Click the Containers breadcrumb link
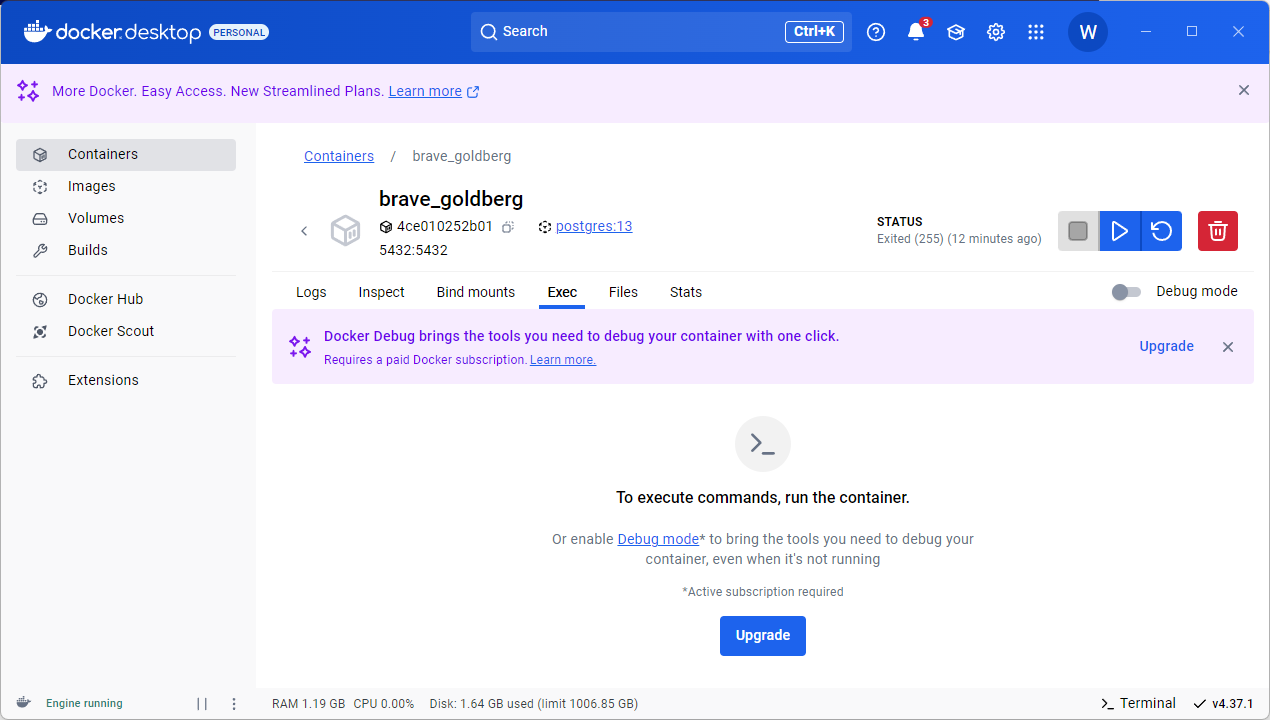 click(339, 156)
